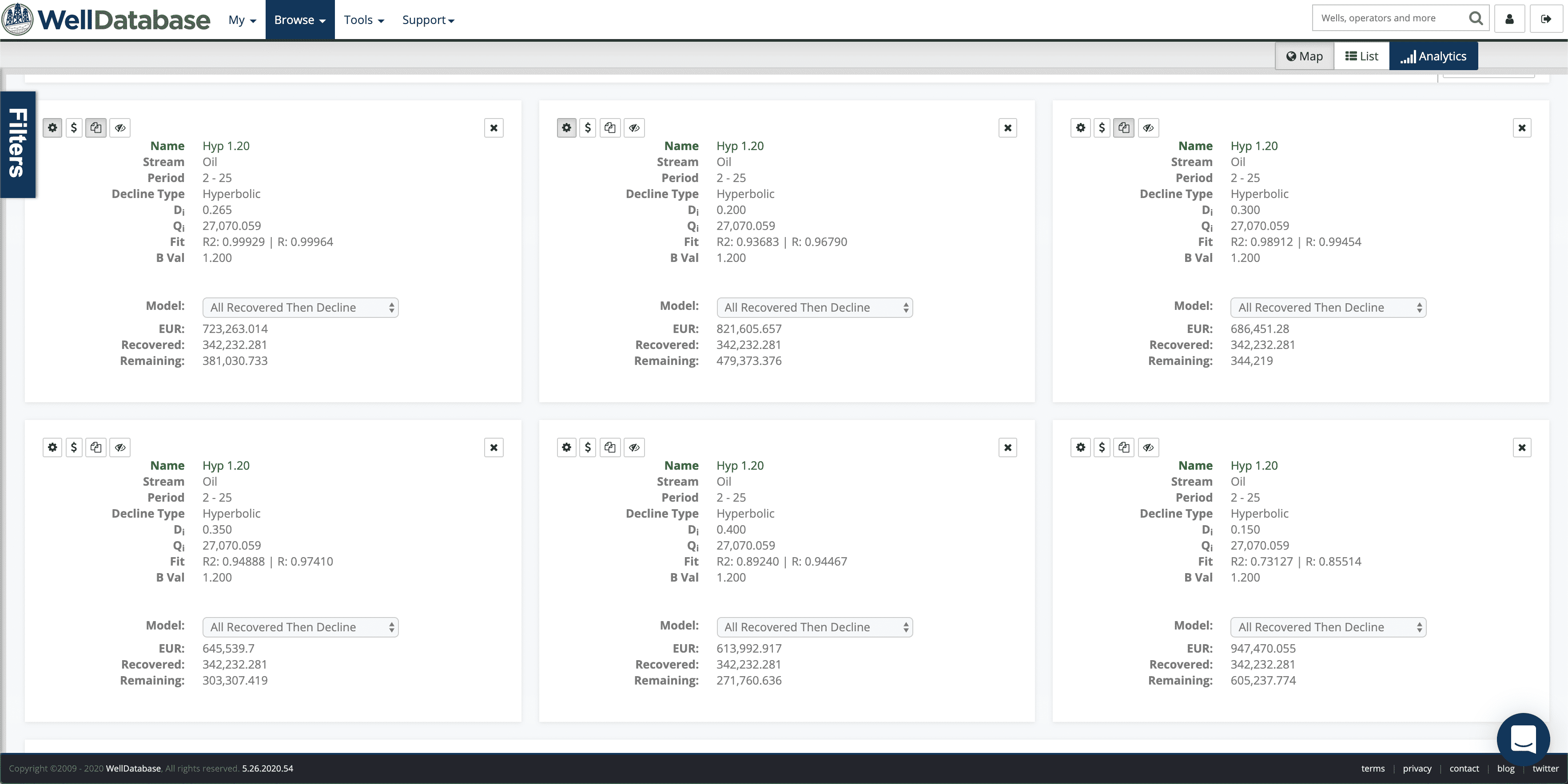Click dollar economics icon on Di 0.150 card
The width and height of the screenshot is (1568, 784).
[1102, 447]
